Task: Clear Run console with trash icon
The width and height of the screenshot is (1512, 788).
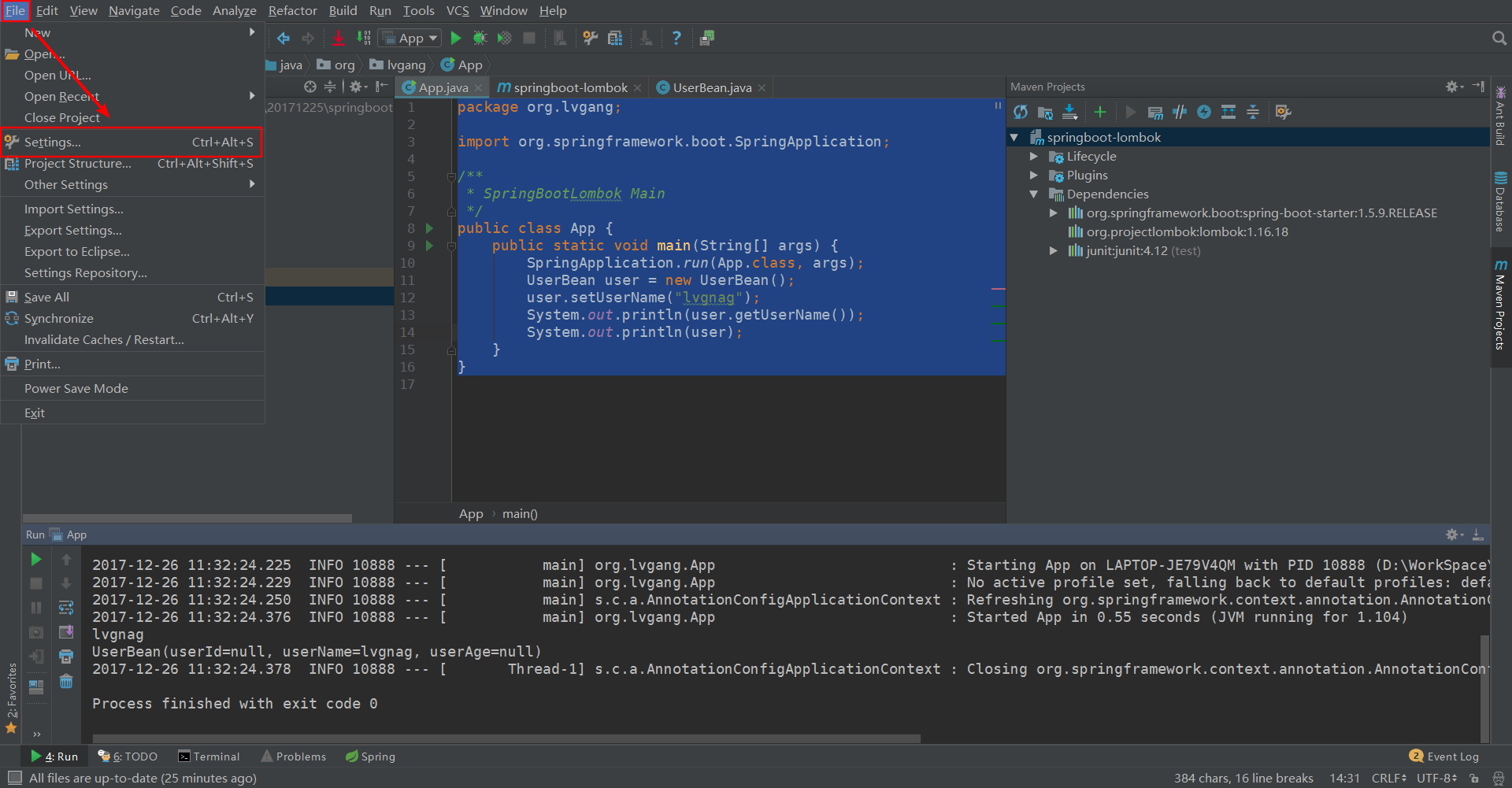Action: pyautogui.click(x=66, y=681)
